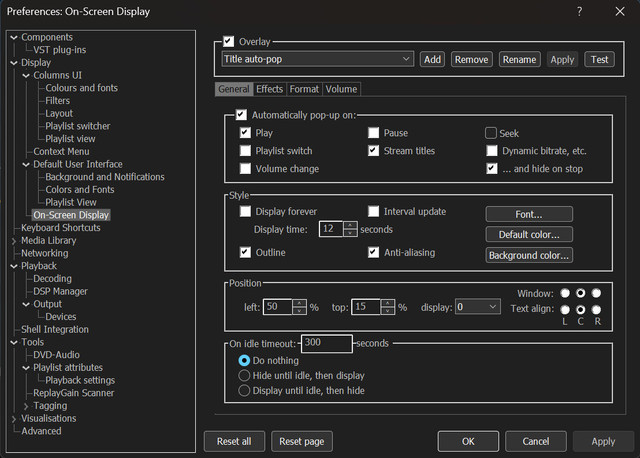
Task: Uncheck the Anti-aliasing checkbox
Action: click(x=373, y=252)
